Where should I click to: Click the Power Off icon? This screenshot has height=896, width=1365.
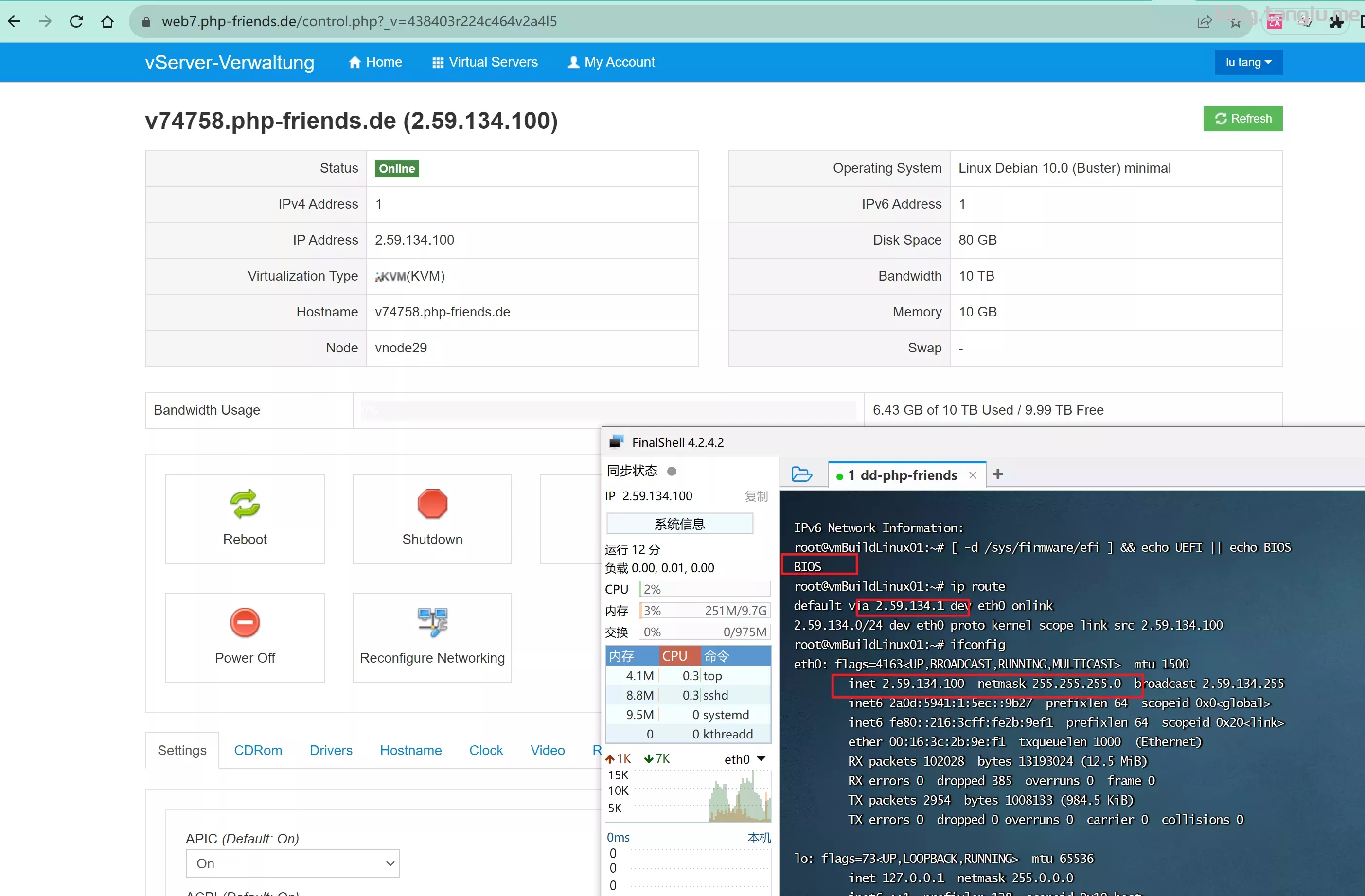click(245, 623)
